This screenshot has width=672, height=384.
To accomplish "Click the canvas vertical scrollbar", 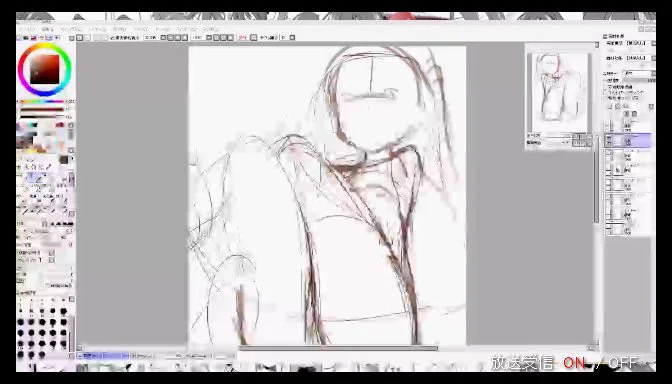I will tap(596, 179).
